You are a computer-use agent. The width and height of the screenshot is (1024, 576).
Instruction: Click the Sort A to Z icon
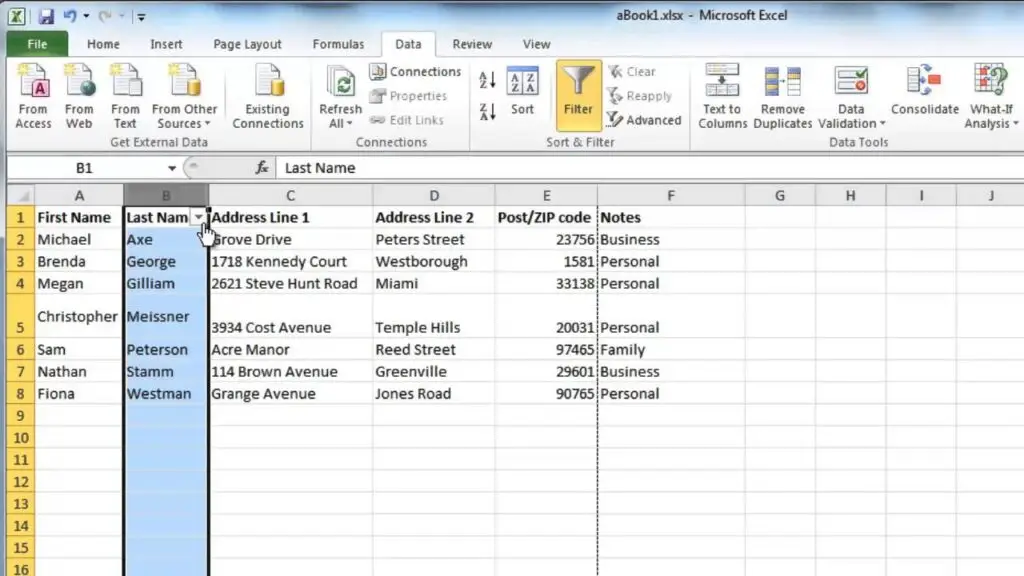pos(488,80)
